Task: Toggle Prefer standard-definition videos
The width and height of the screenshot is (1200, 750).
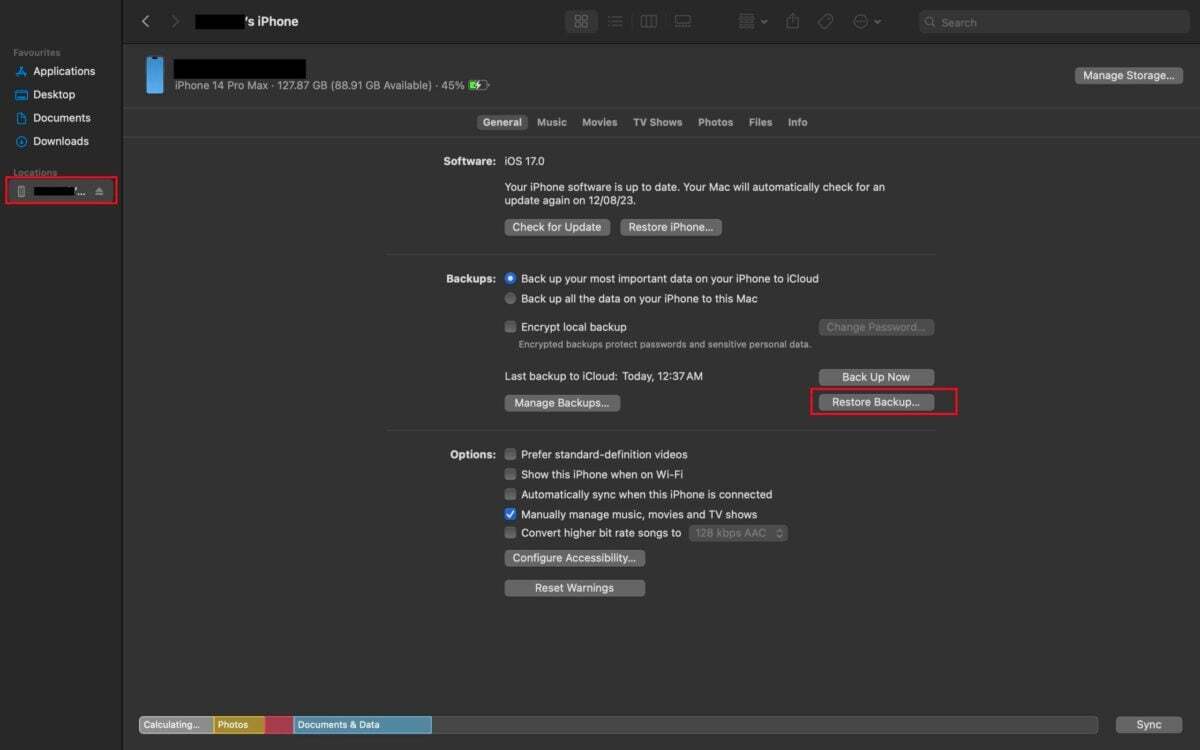Action: point(511,454)
